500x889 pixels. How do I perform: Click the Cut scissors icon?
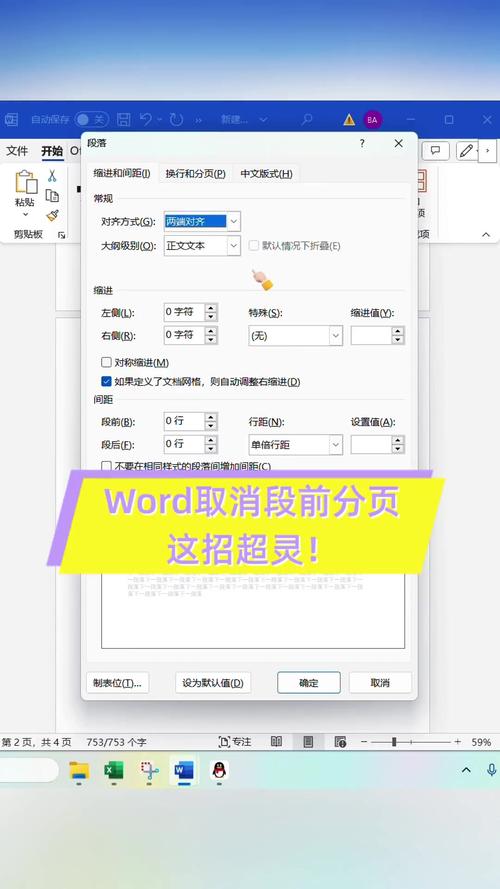pos(52,176)
